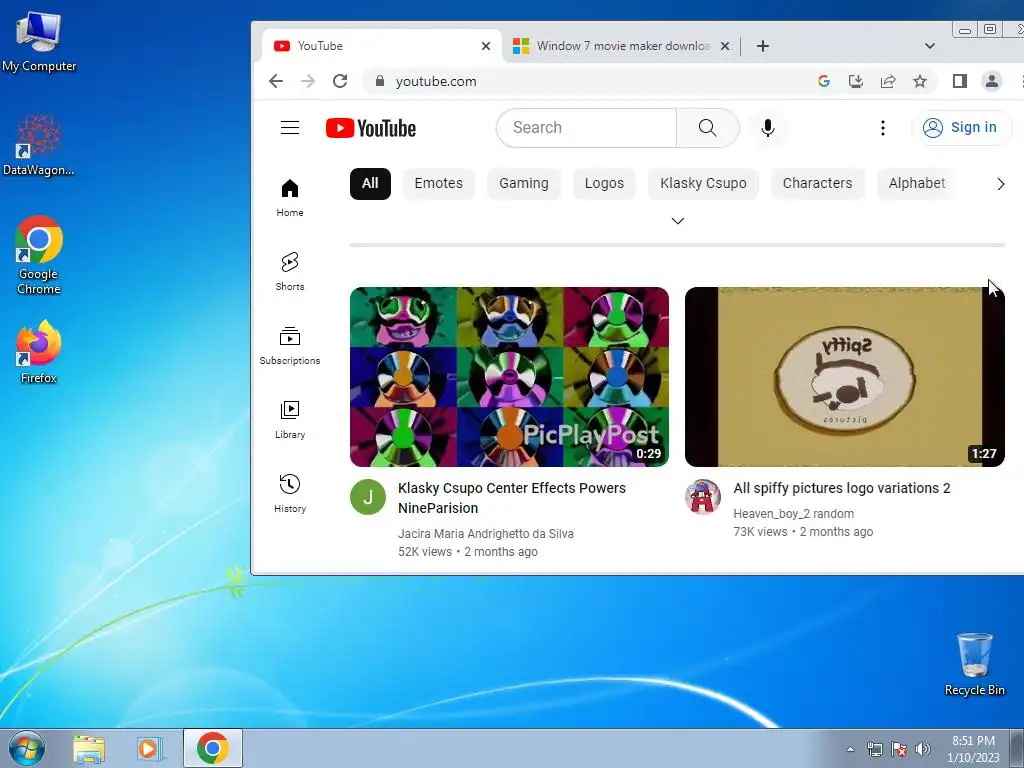Viewport: 1024px width, 768px height.
Task: Open Klasky Csupo Center Effects Powers title link
Action: pos(511,498)
